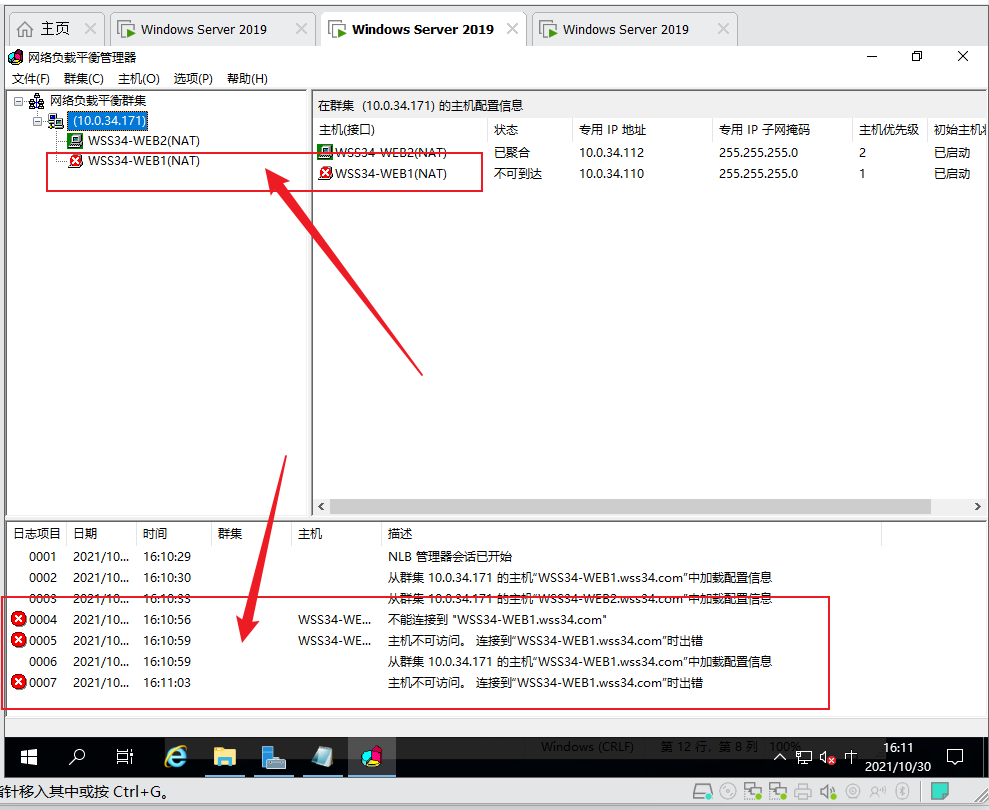
Task: Sort by 主机优先级 column header
Action: tap(889, 130)
